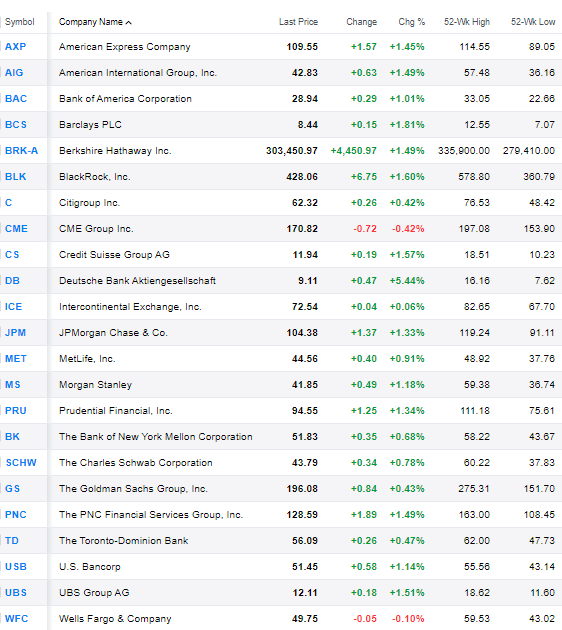
Task: Sort by 52-Wk Low column header
Action: 533,22
